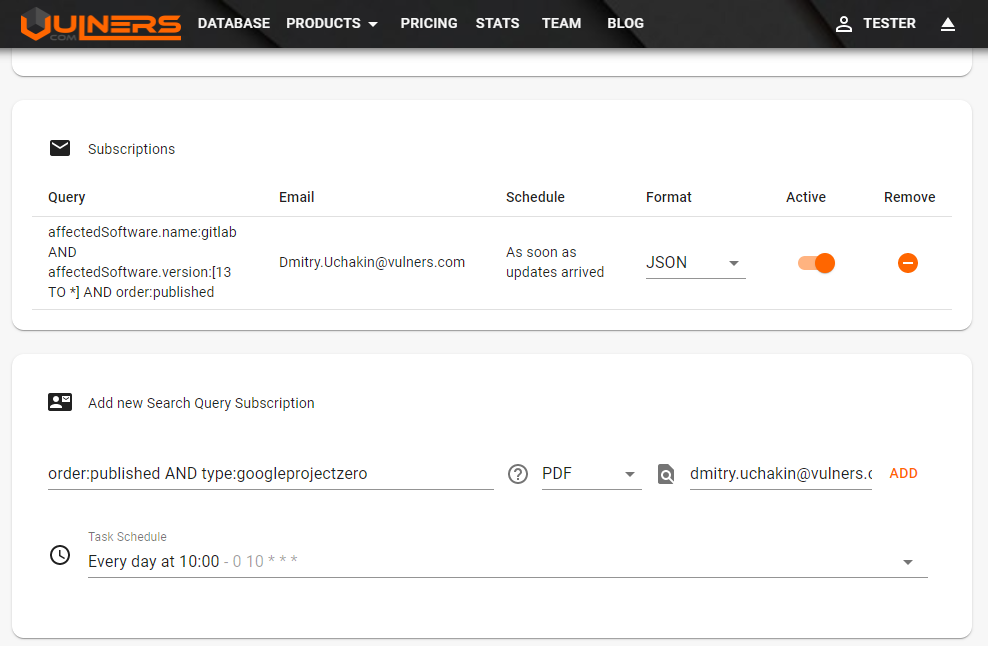Click the eject-style triangle icon in header

pyautogui.click(x=948, y=24)
